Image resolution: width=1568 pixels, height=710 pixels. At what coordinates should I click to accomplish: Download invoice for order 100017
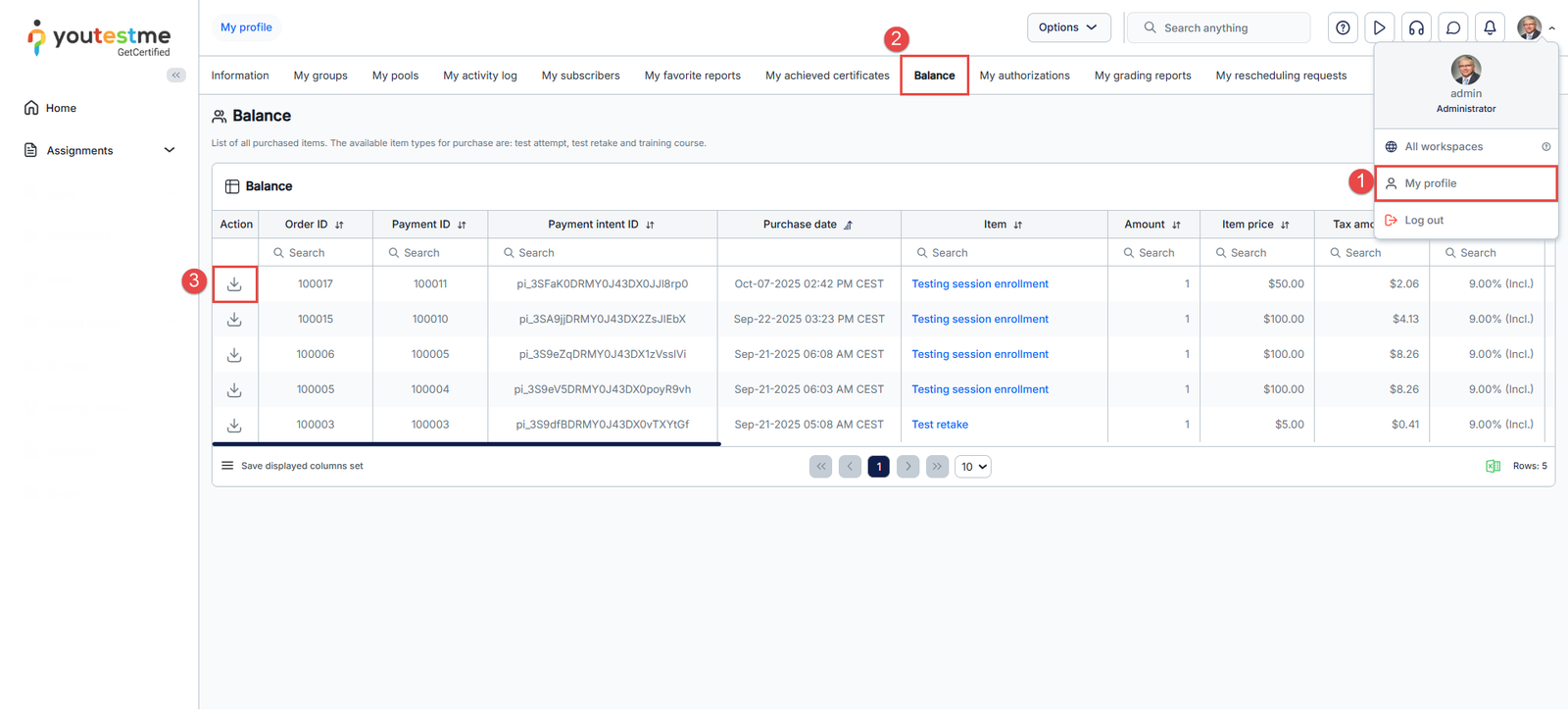[x=234, y=284]
